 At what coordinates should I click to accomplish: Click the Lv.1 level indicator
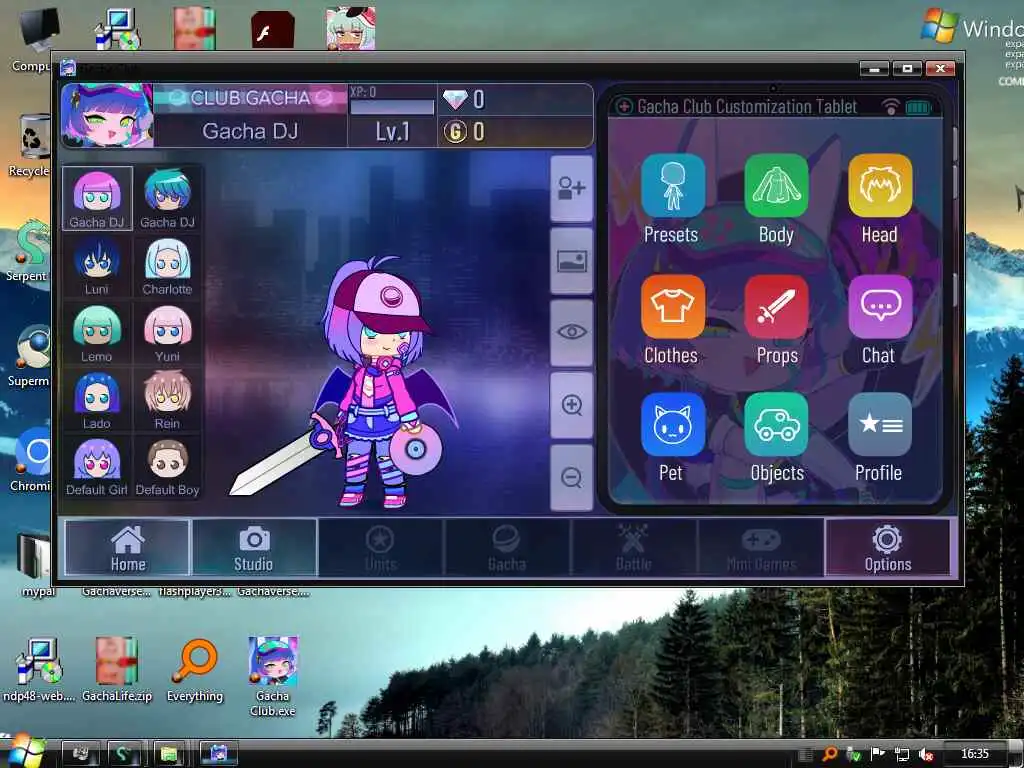[392, 132]
